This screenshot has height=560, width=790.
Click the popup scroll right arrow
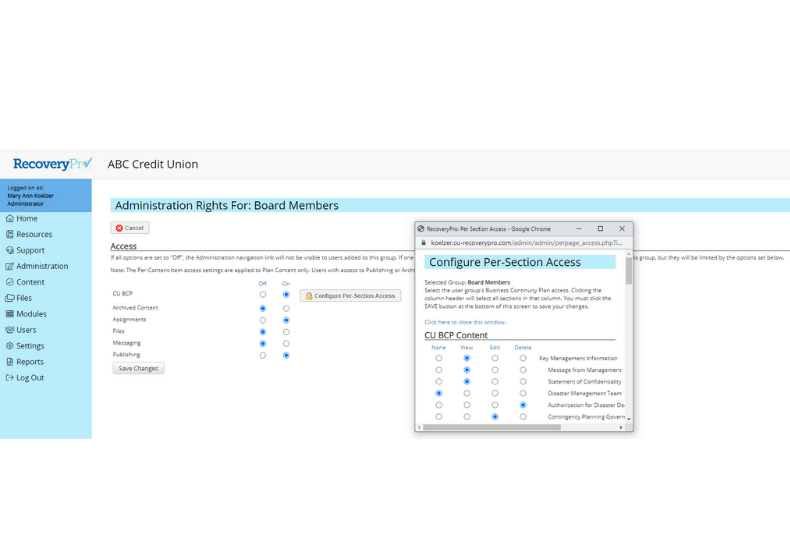(621, 427)
